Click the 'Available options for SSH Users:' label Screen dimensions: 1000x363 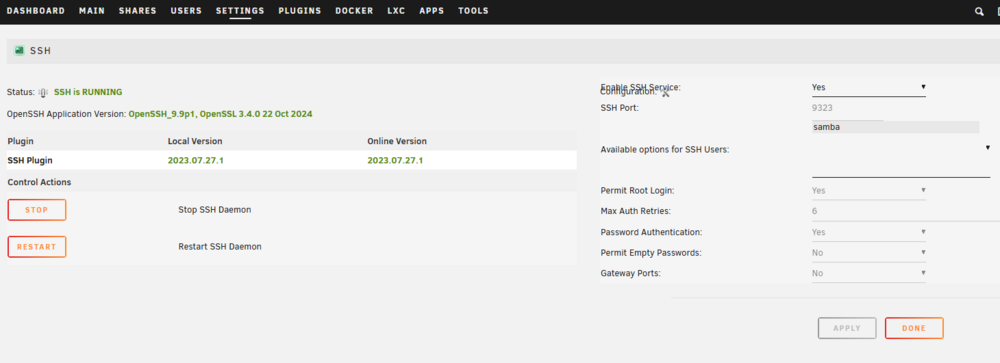pos(665,149)
